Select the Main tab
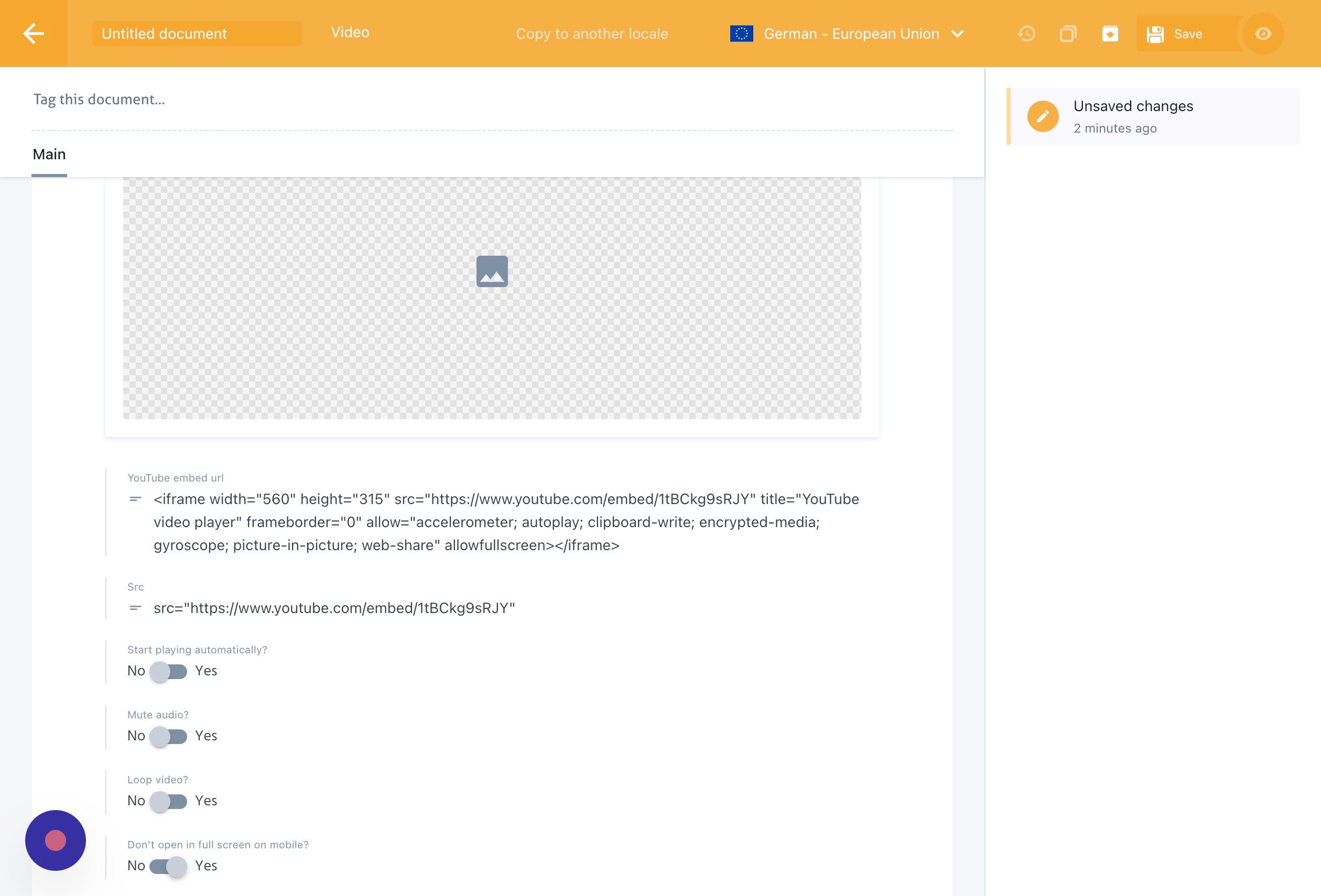Viewport: 1321px width, 896px height. pyautogui.click(x=49, y=155)
